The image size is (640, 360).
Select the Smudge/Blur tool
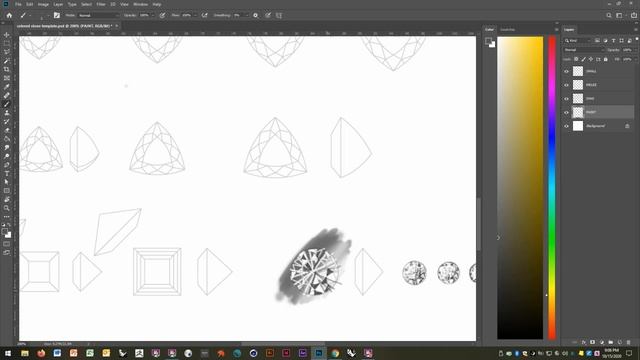(x=7, y=147)
